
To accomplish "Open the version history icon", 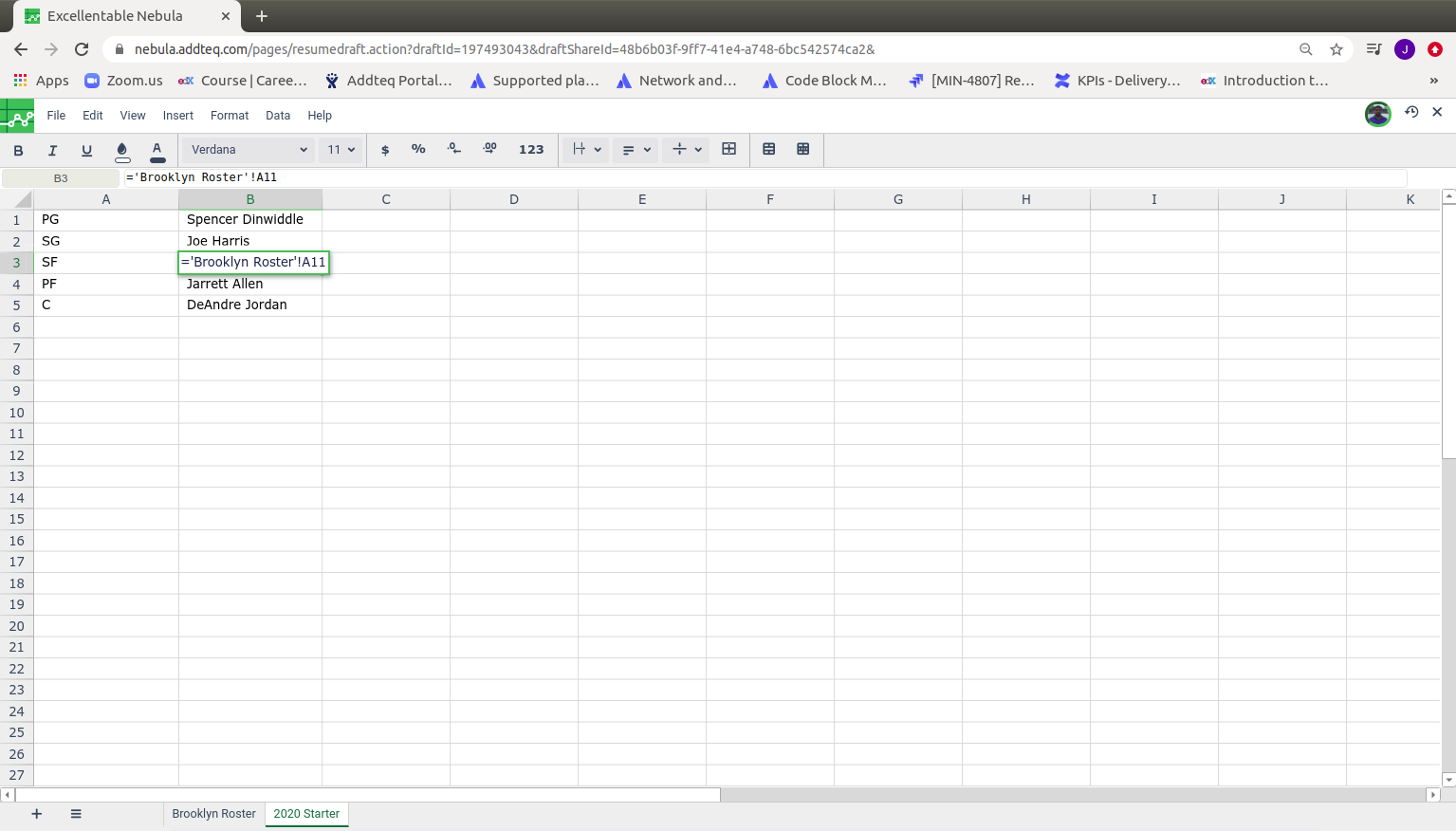I will coord(1411,112).
